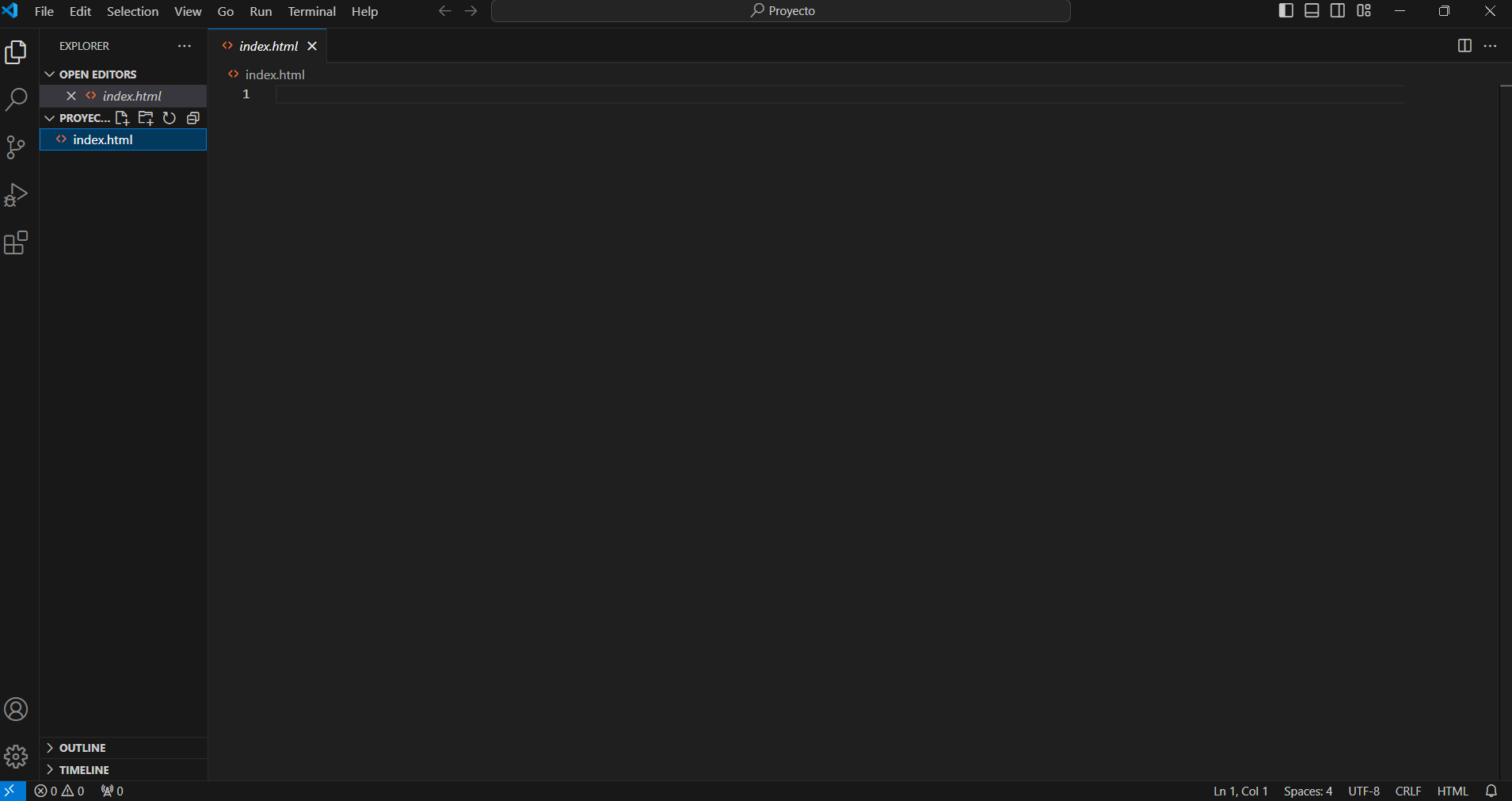Close index.html in Open Editors list
Viewport: 1512px width, 801px height.
tap(71, 96)
